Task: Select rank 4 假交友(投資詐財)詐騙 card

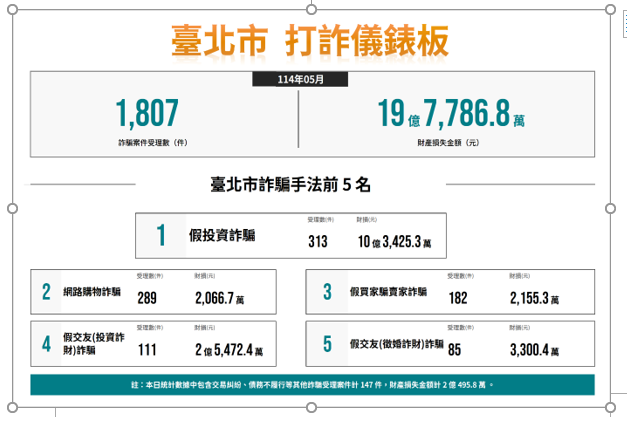Action: pyautogui.click(x=151, y=343)
